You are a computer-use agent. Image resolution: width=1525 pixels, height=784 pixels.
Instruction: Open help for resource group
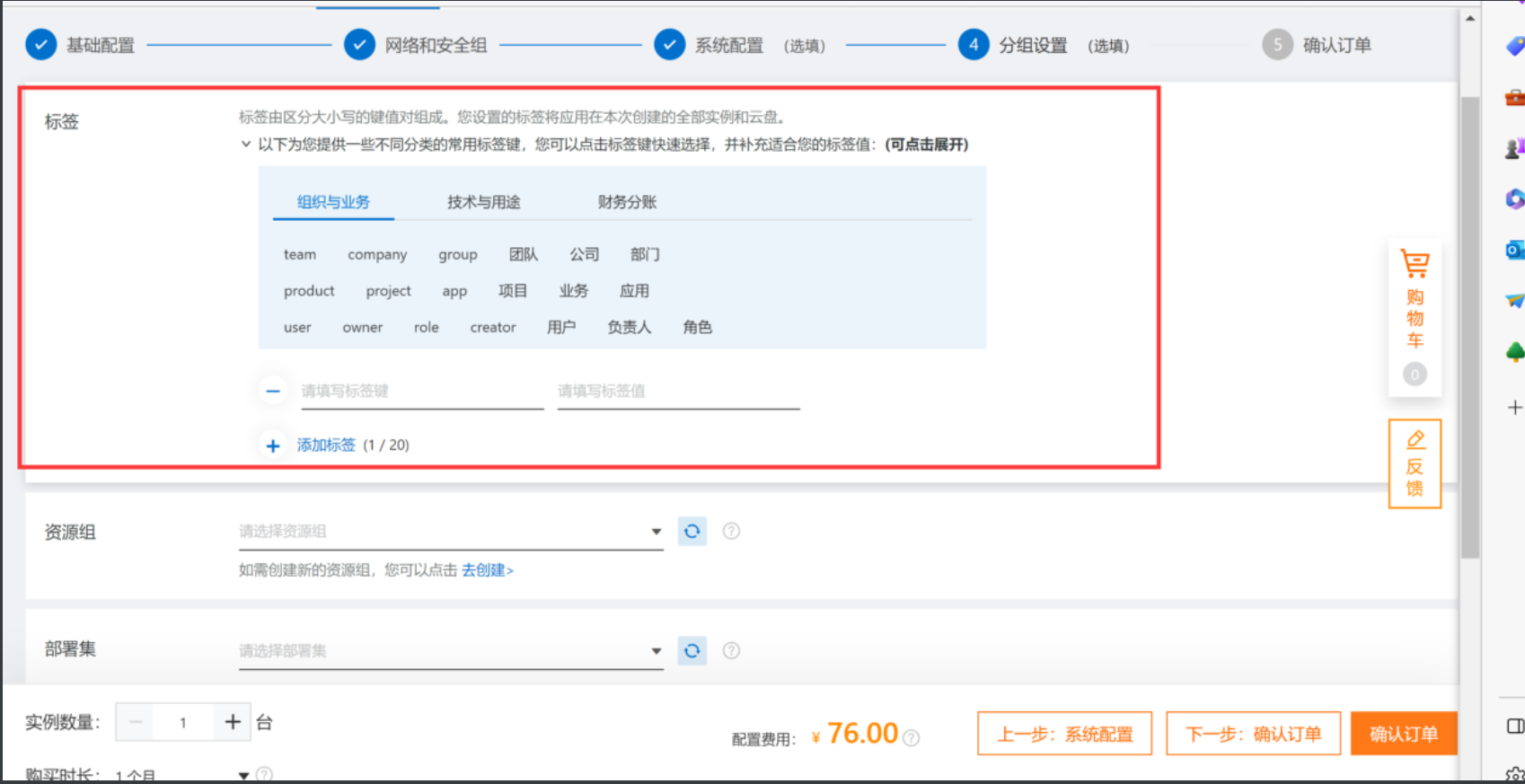coord(731,531)
